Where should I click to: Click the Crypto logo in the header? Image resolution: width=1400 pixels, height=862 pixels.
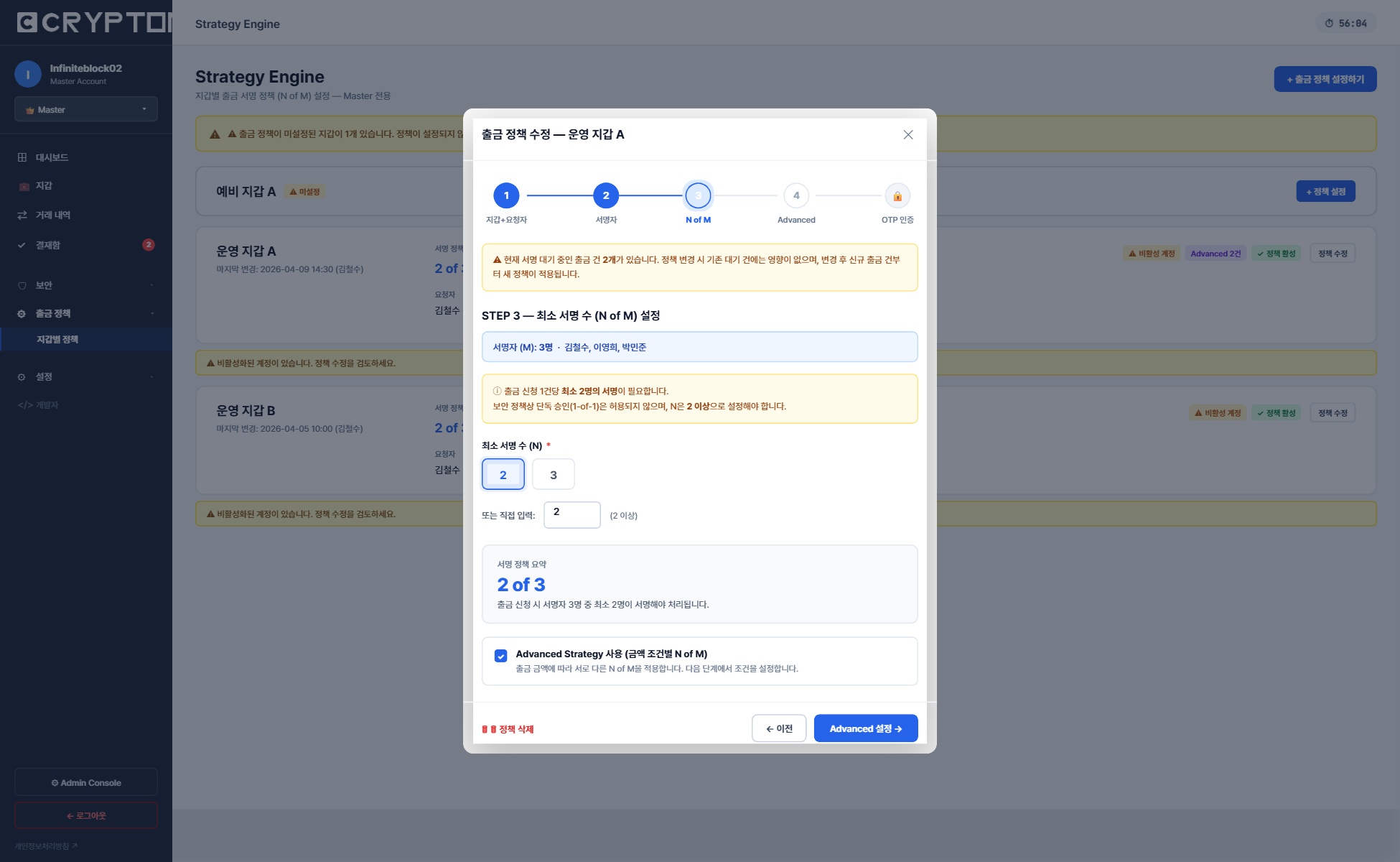[93, 23]
